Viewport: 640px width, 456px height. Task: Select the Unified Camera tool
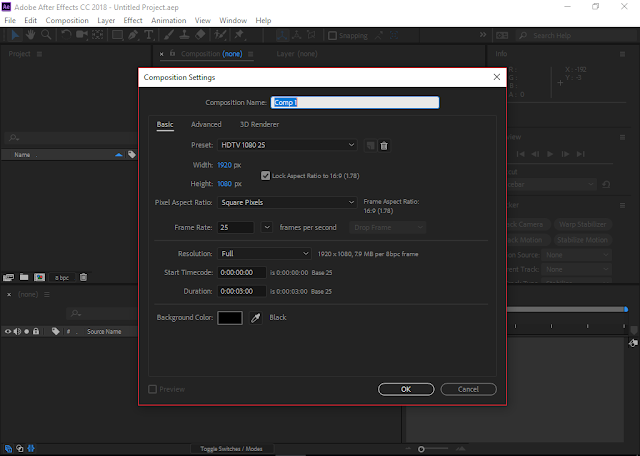point(82,35)
